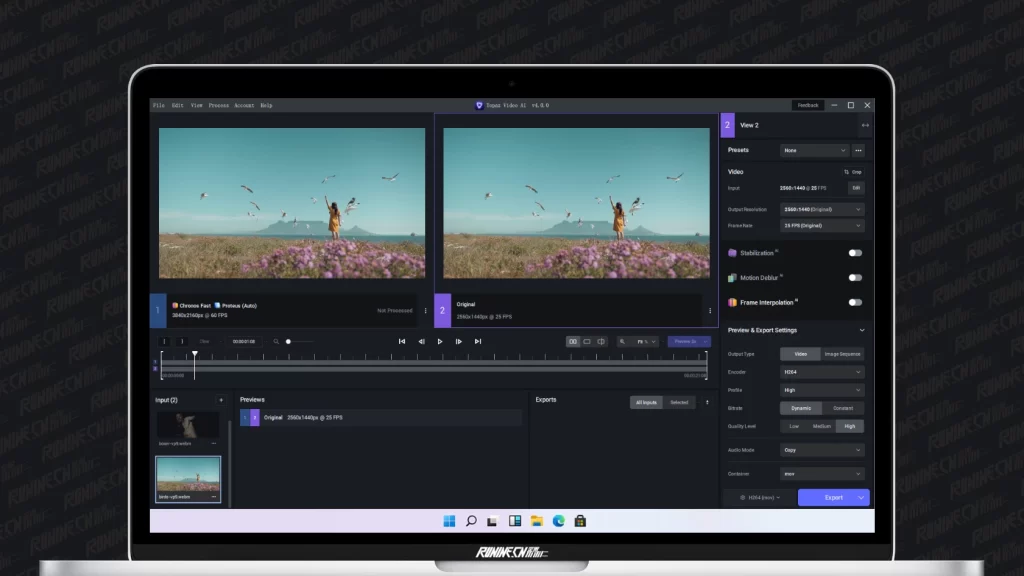Open the Output Resolution dropdown
The width and height of the screenshot is (1024, 576).
821,210
